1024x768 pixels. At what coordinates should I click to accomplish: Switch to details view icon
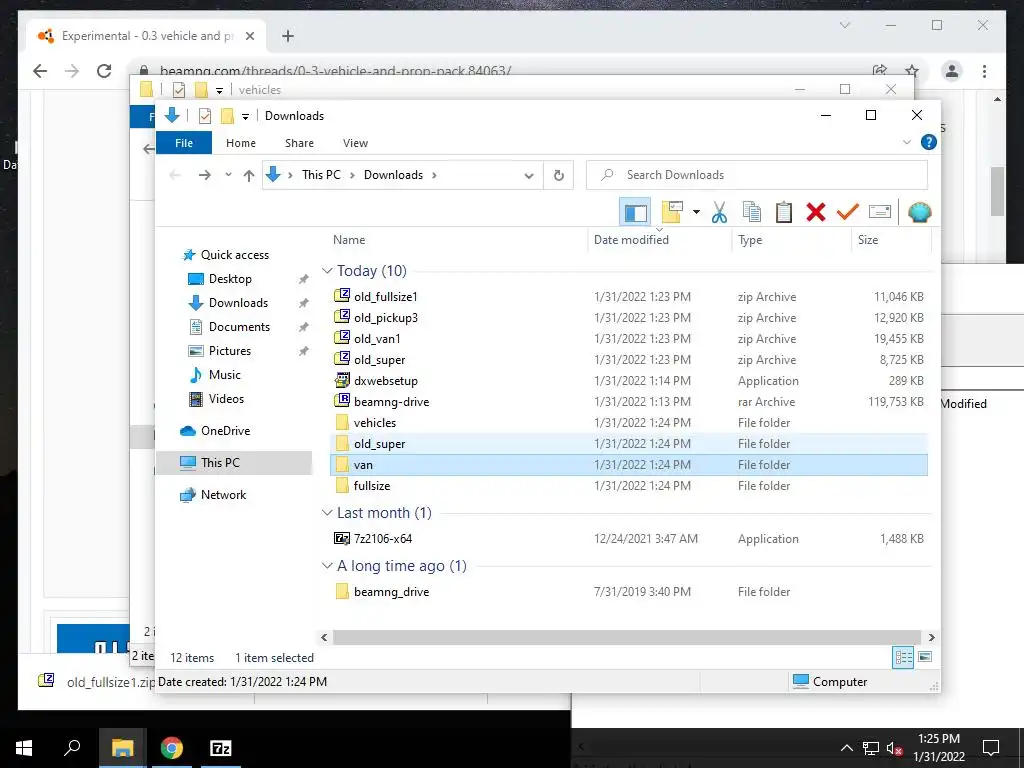coord(903,657)
